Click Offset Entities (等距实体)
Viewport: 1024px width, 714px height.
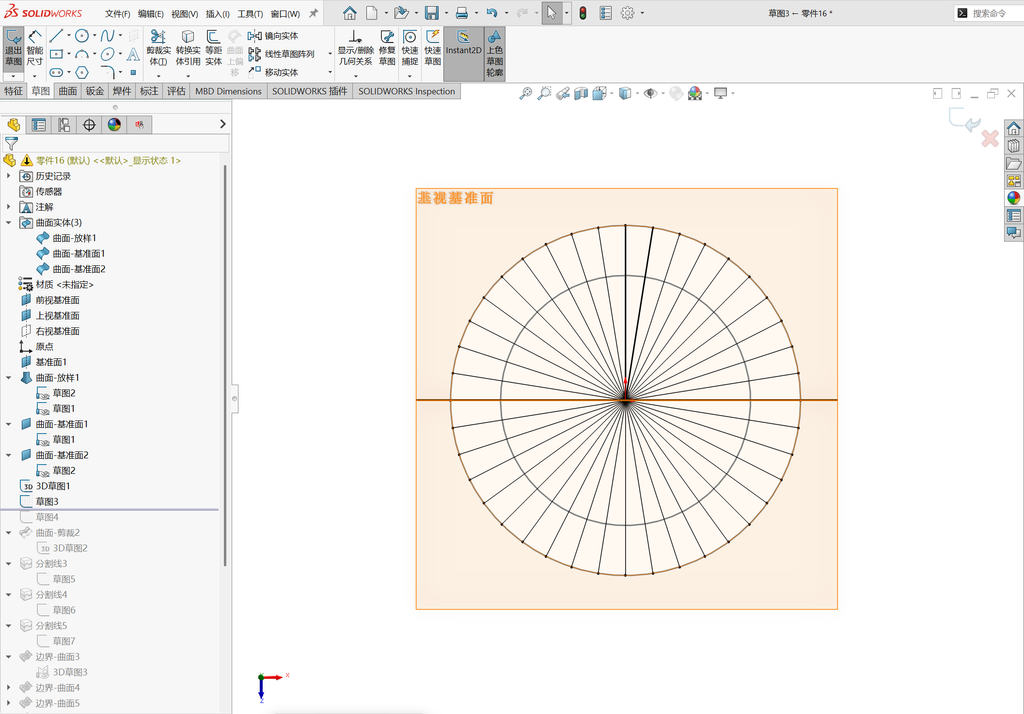coord(214,48)
